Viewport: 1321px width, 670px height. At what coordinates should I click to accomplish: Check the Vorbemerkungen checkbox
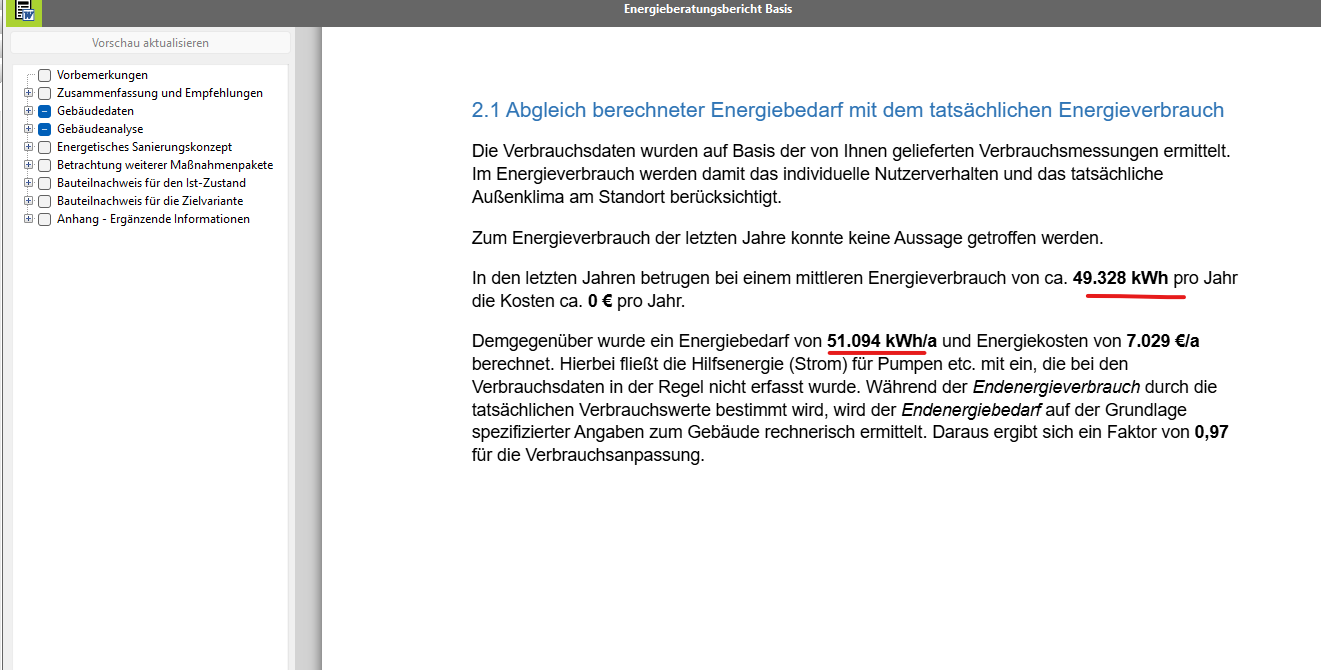tap(44, 75)
